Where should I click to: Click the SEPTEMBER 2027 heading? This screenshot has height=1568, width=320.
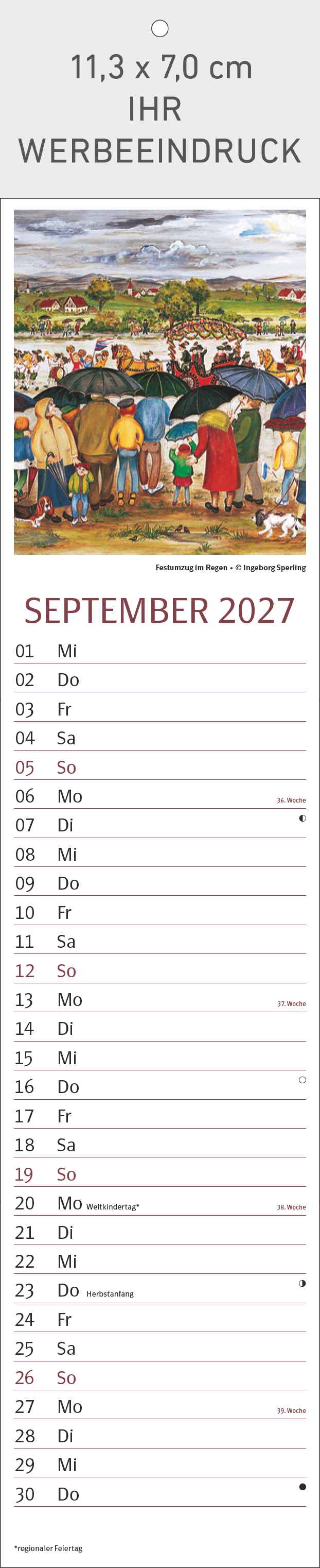[159, 610]
